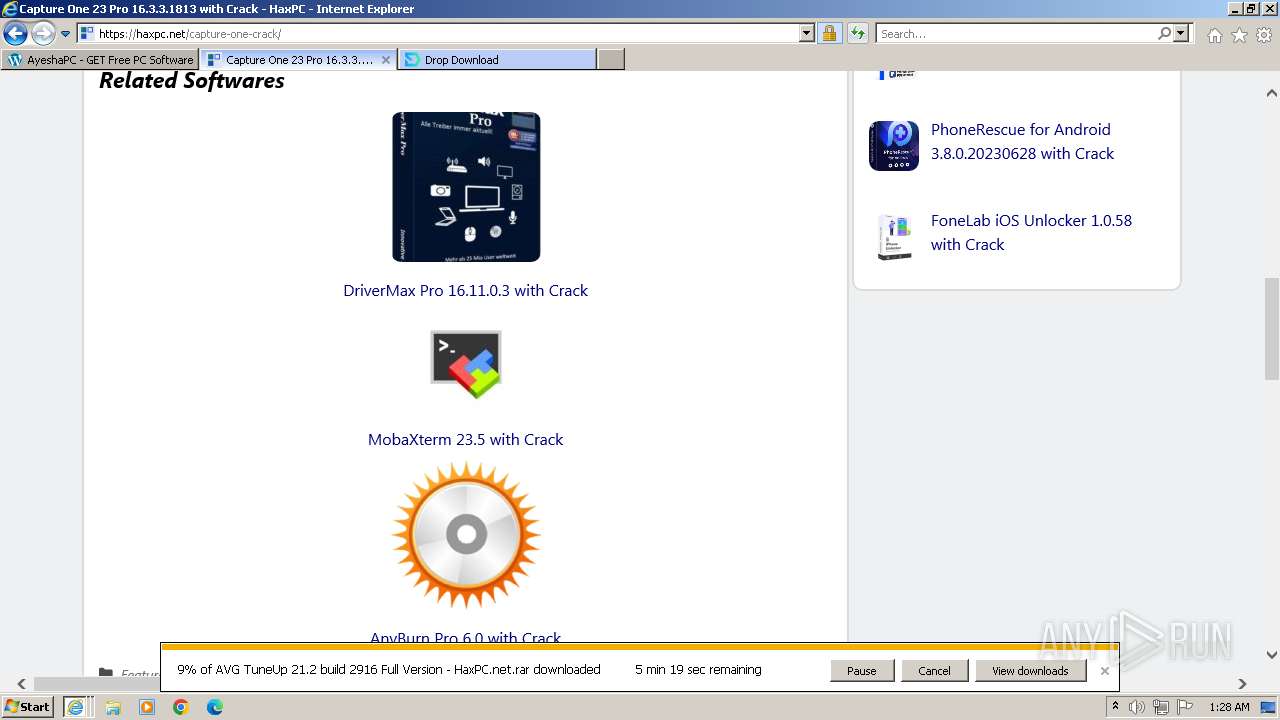Click the security lock icon
The width and height of the screenshot is (1280, 720).
click(829, 34)
